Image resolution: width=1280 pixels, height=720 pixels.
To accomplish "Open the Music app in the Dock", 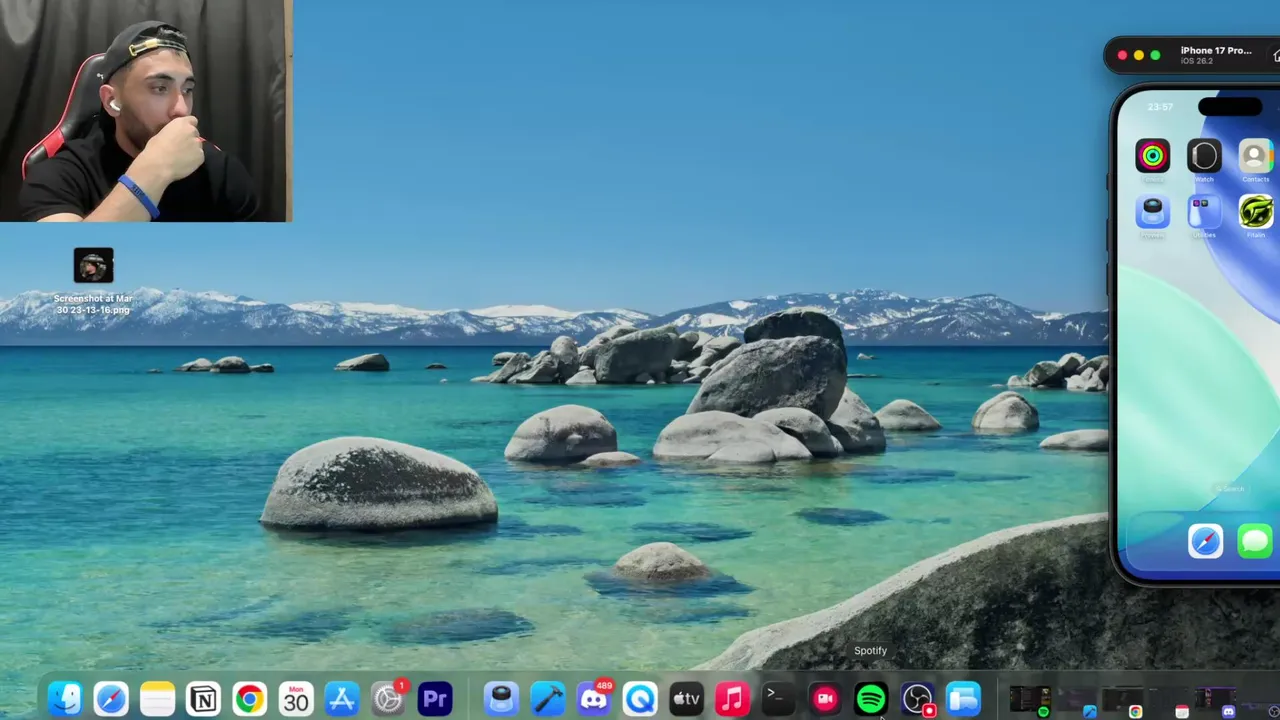I will coord(732,699).
